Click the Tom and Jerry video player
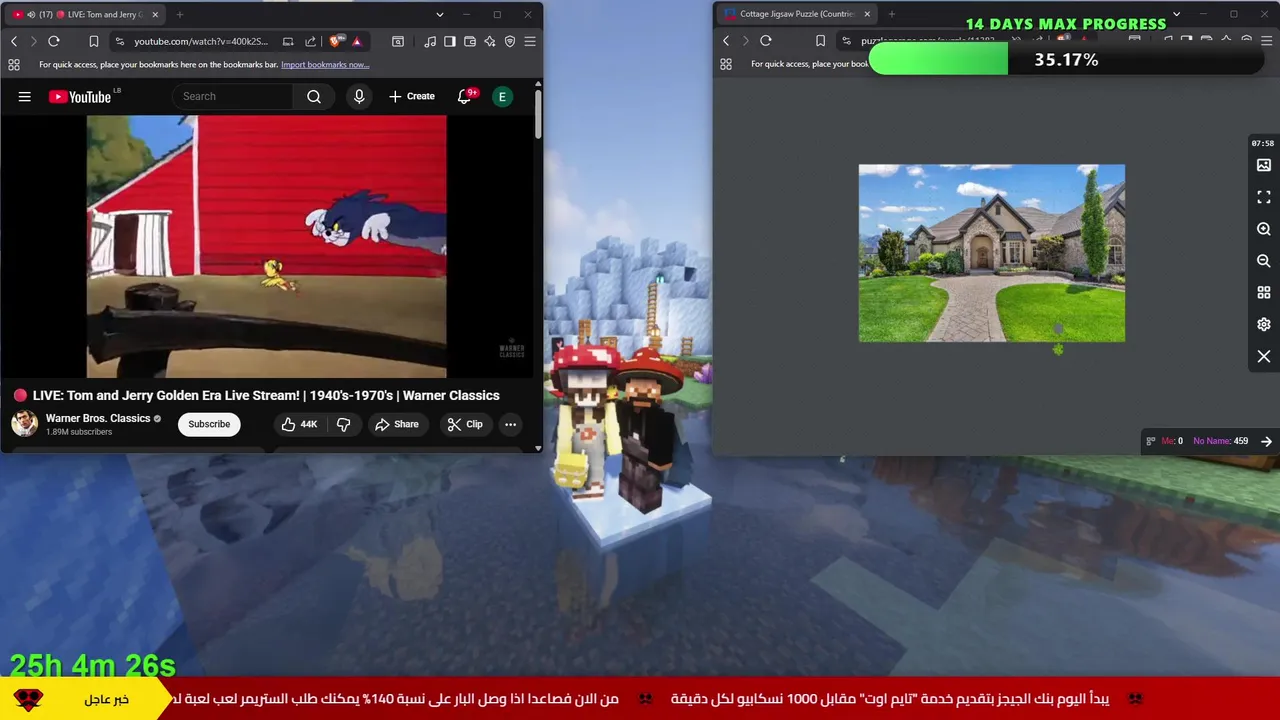The height and width of the screenshot is (720, 1280). [x=267, y=246]
